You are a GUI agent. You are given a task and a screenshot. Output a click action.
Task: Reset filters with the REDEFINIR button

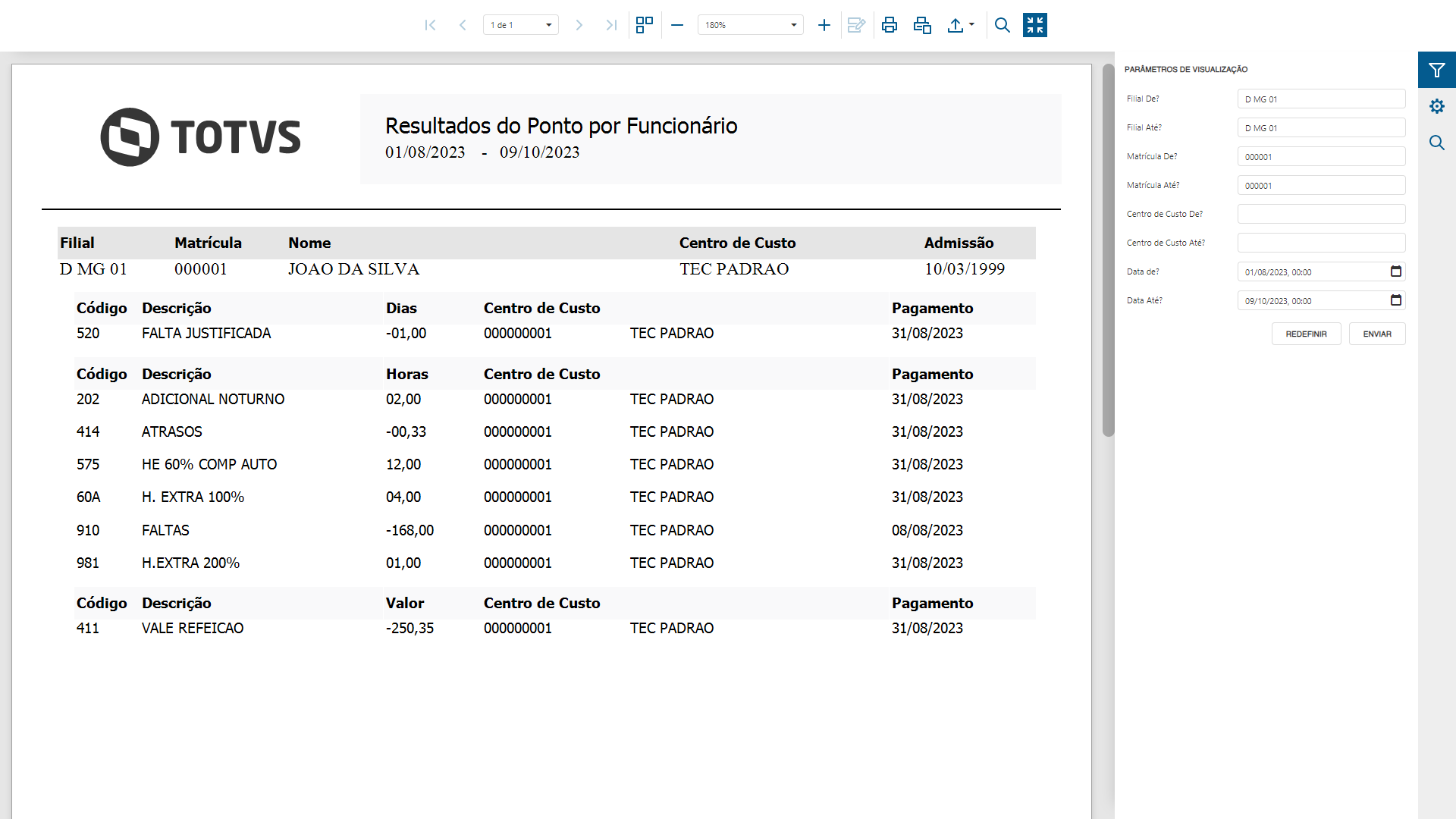pos(1306,334)
